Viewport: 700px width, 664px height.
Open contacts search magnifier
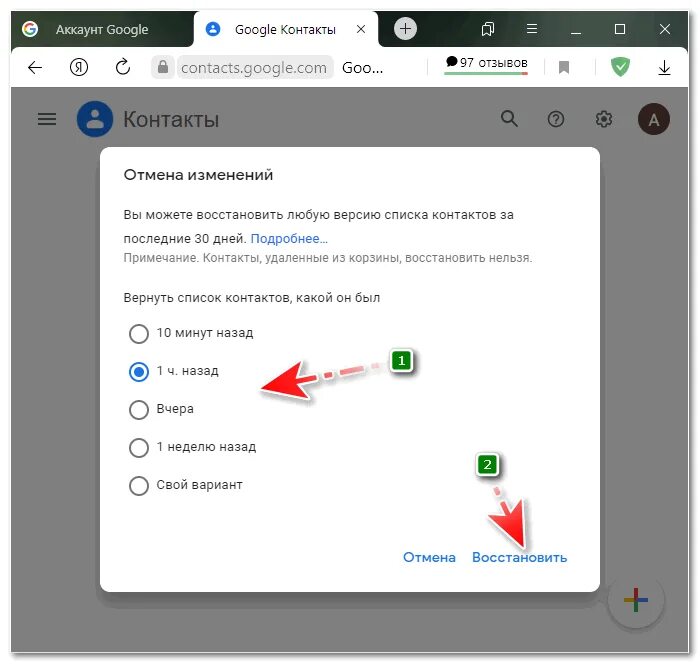[509, 119]
